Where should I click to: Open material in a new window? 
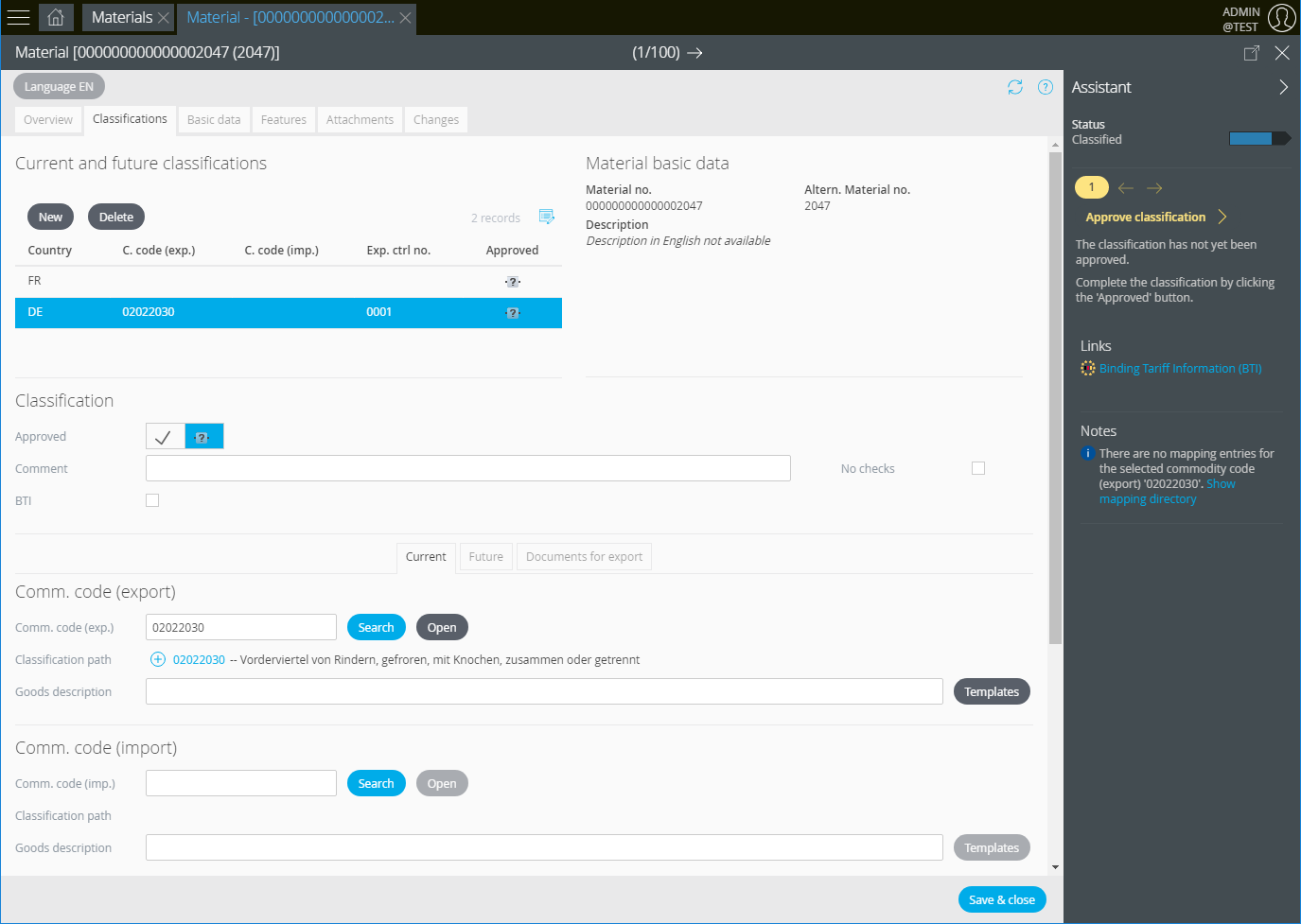point(1251,53)
